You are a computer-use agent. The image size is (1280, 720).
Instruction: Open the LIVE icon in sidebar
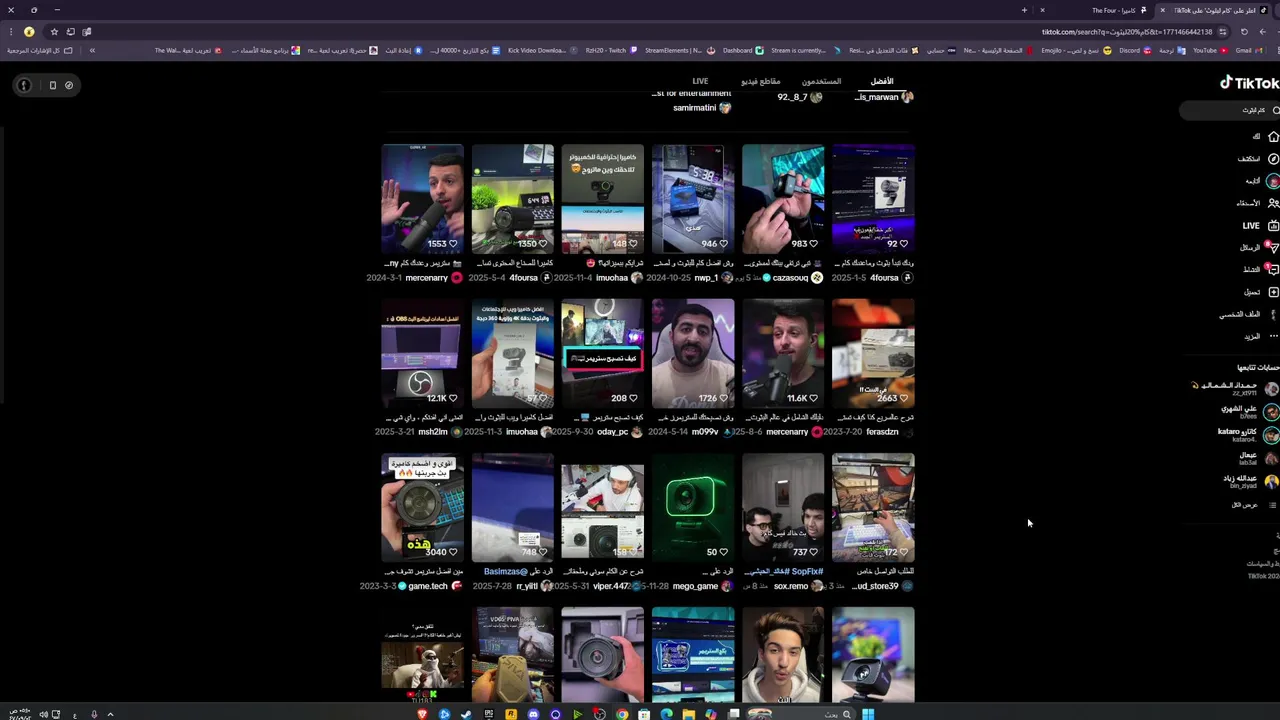[1273, 226]
